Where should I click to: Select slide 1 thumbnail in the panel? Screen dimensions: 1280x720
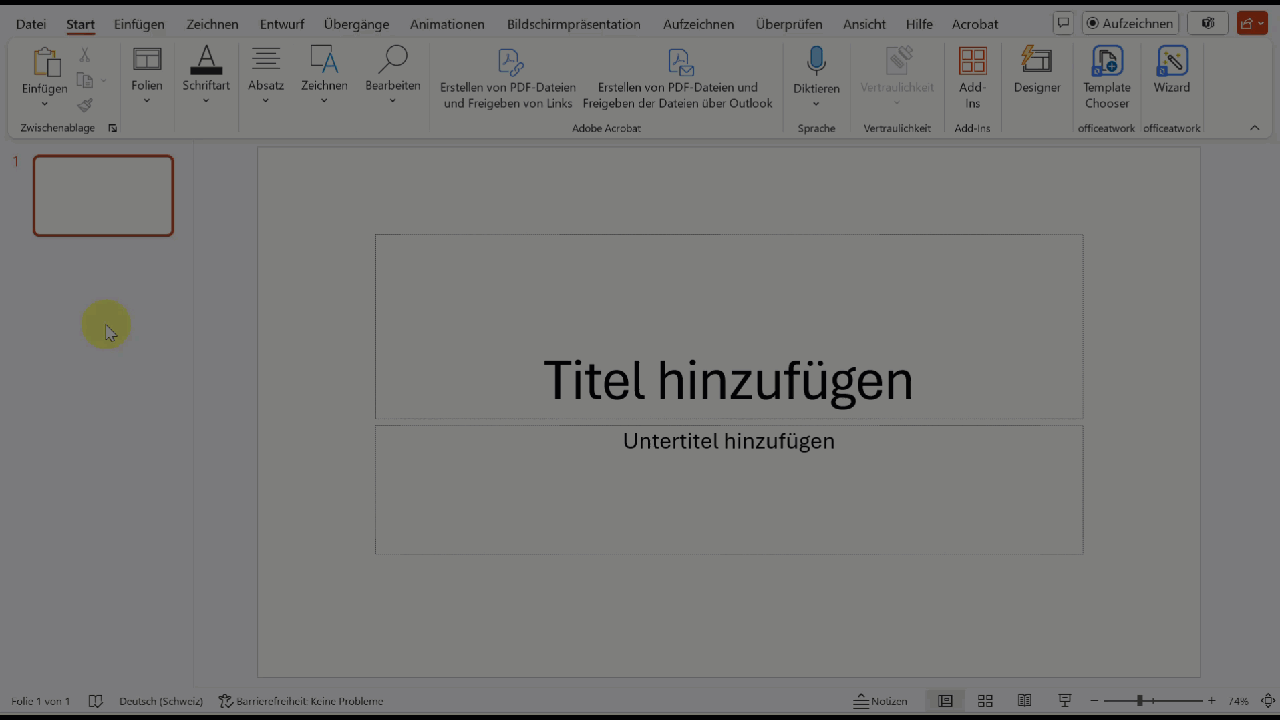pos(103,196)
